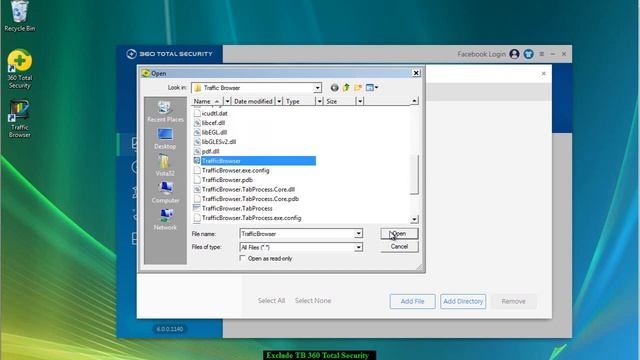Go to Computer in the places sidebar
The height and width of the screenshot is (360, 640).
(x=165, y=192)
